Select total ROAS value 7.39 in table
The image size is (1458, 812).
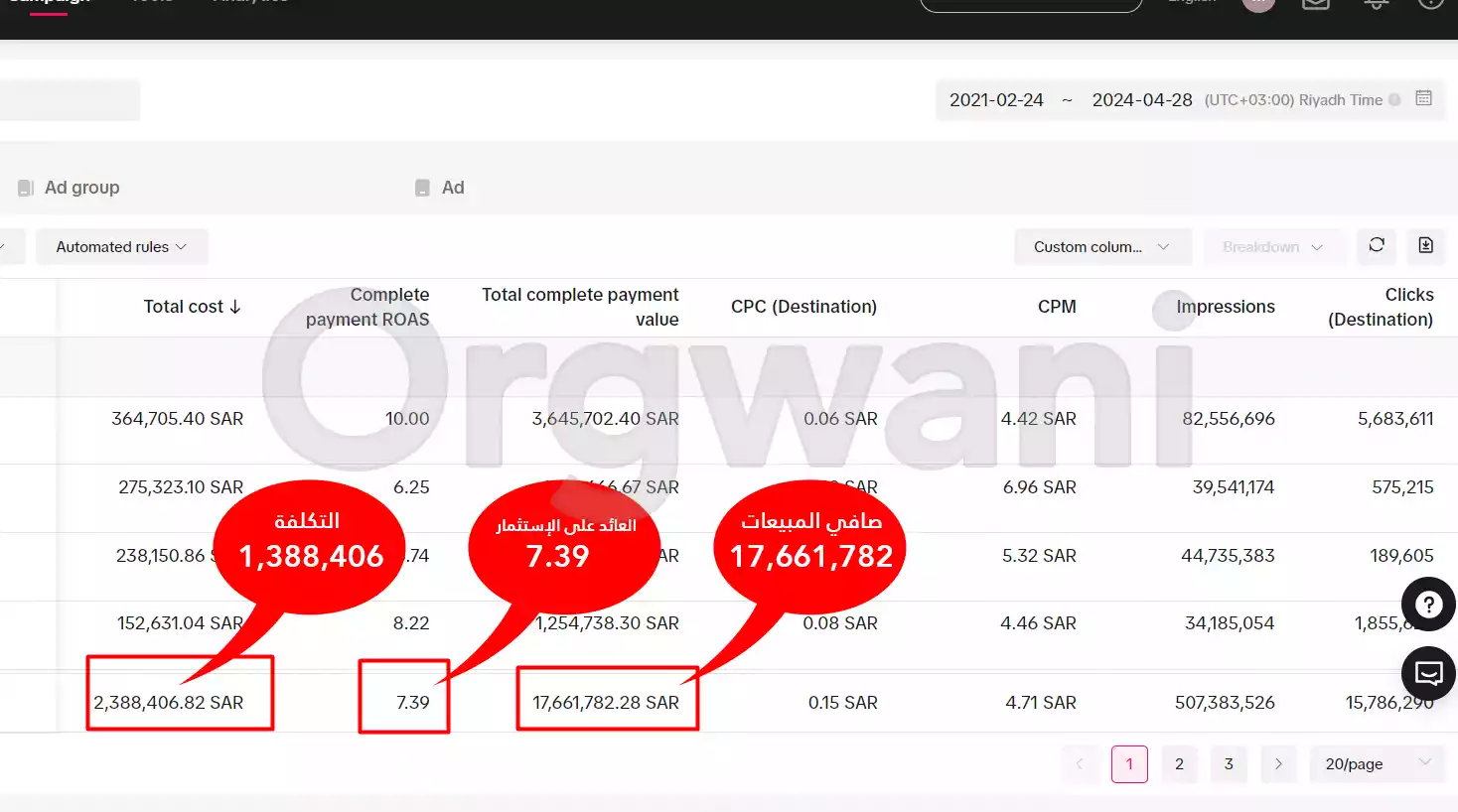[x=413, y=703]
